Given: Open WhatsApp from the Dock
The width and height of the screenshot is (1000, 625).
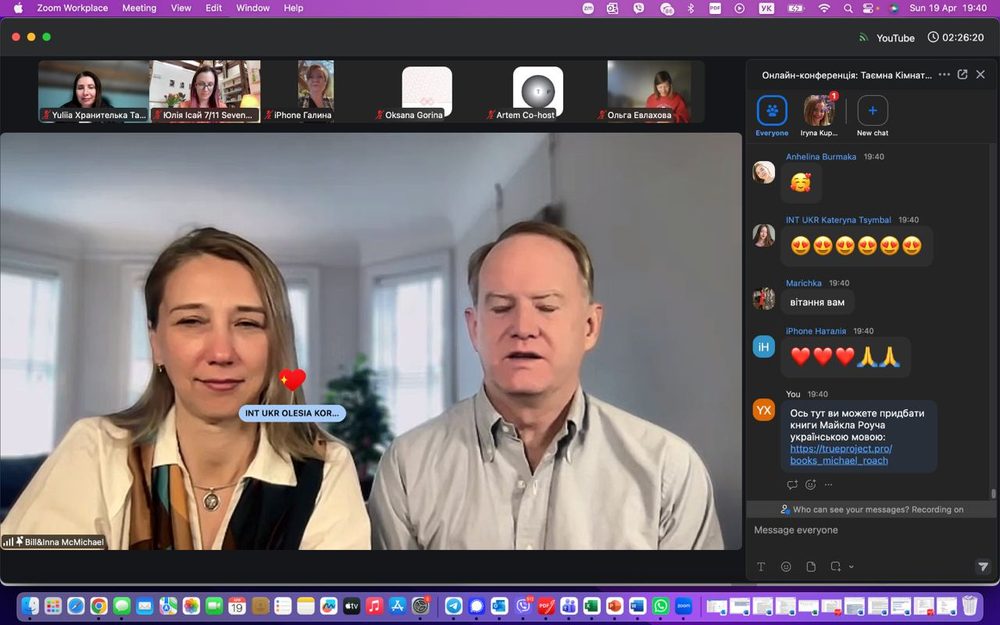Looking at the screenshot, I should pos(660,605).
